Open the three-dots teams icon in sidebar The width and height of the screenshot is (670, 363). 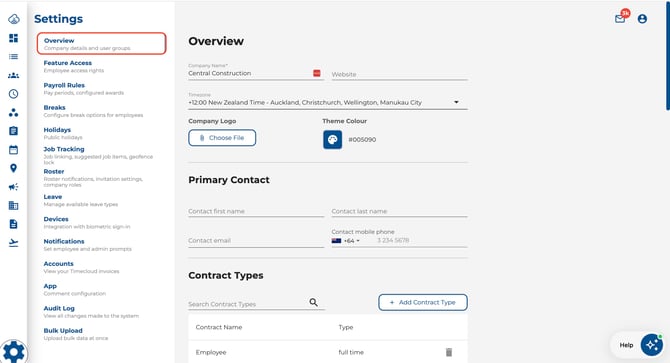14,112
